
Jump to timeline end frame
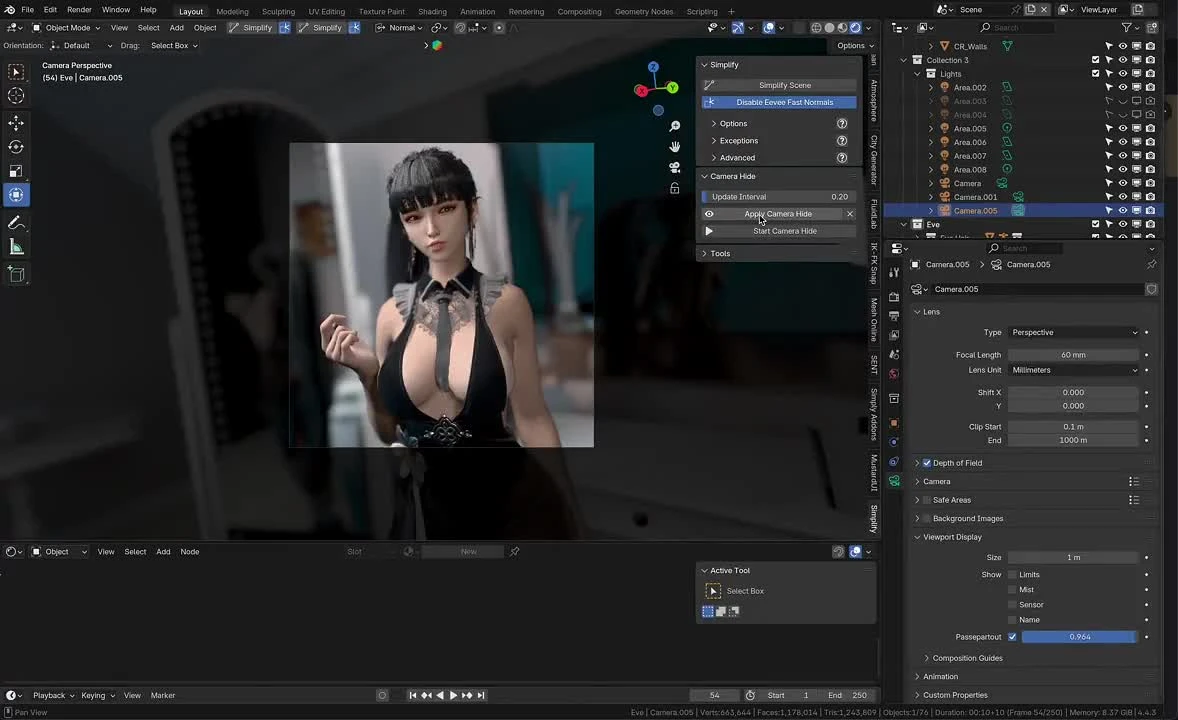(481, 695)
